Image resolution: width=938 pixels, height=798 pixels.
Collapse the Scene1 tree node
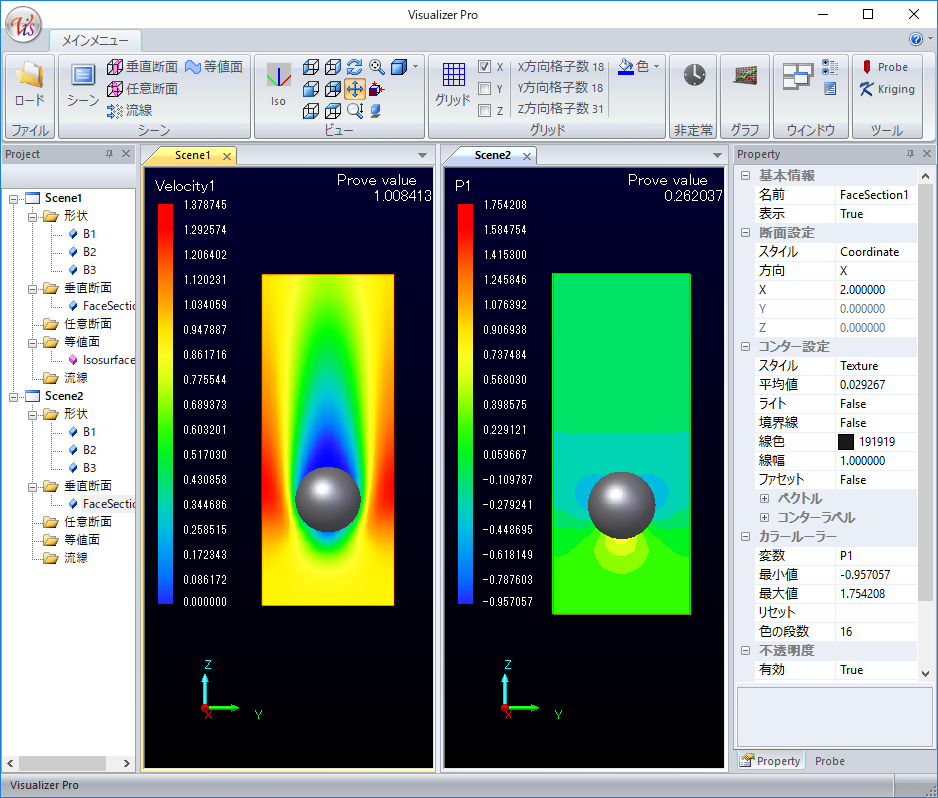click(x=13, y=198)
